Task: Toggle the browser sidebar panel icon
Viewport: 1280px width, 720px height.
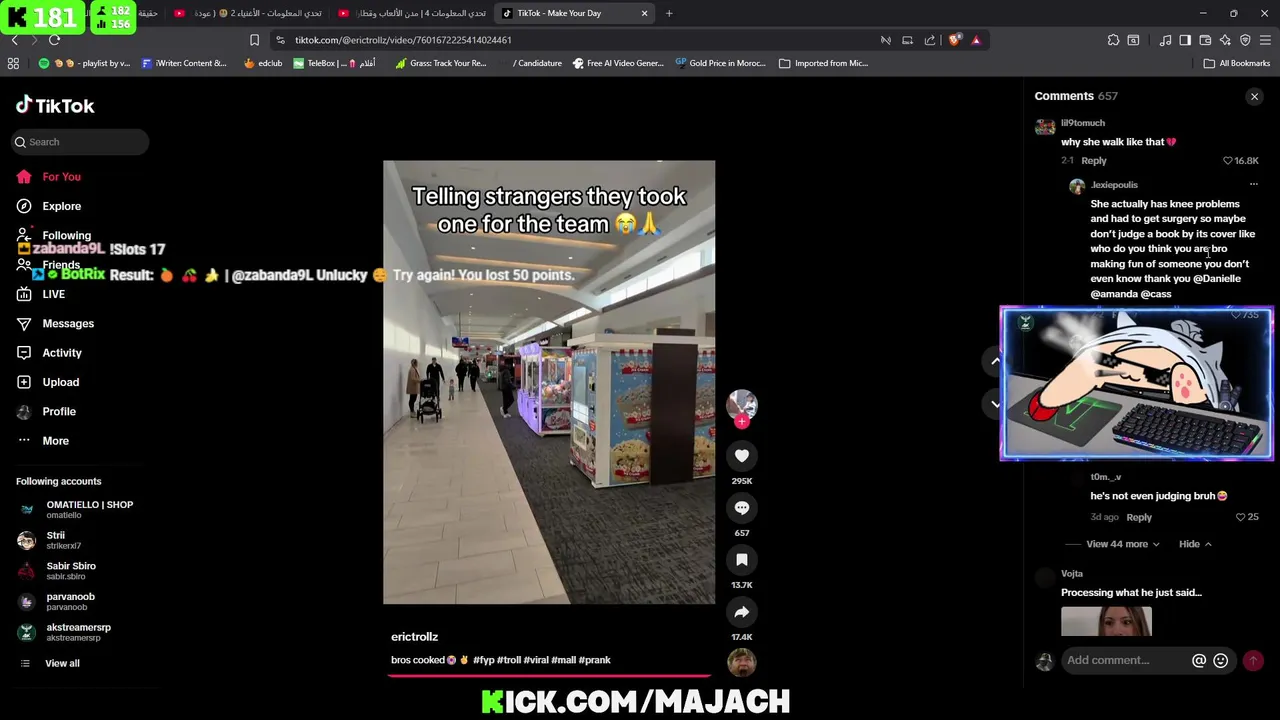Action: point(1185,40)
